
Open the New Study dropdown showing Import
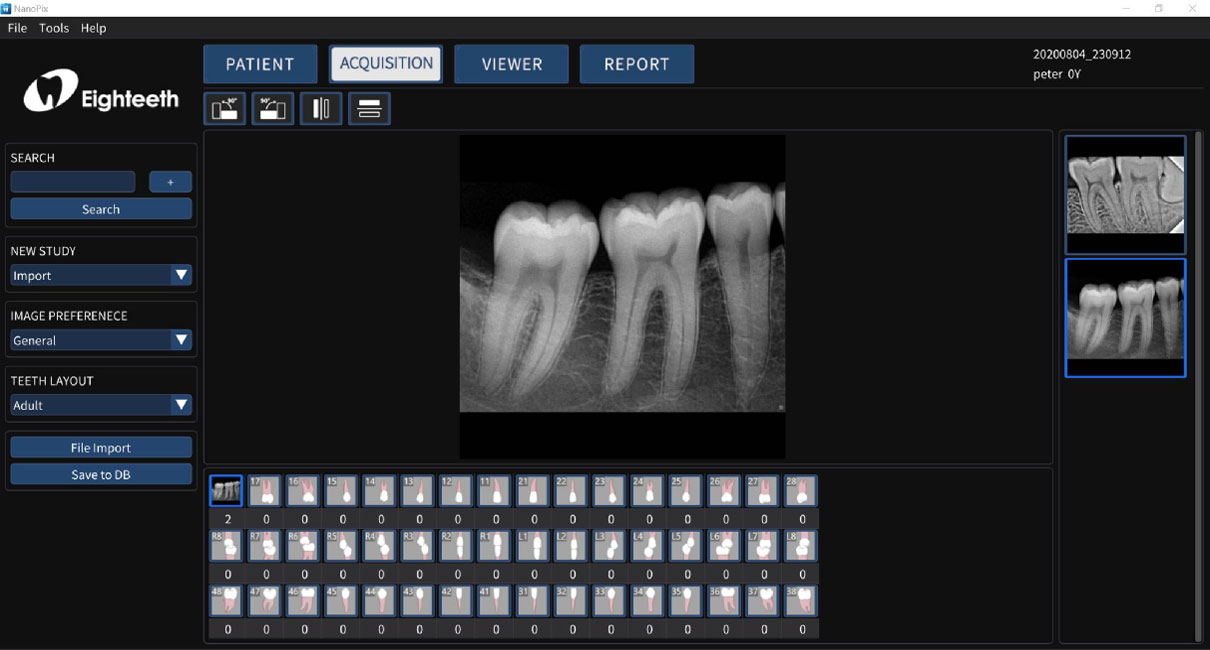pyautogui.click(x=100, y=275)
